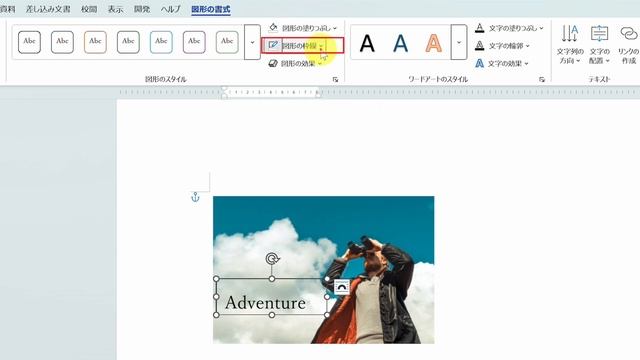Apply the black A WordArt style

[x=367, y=43]
